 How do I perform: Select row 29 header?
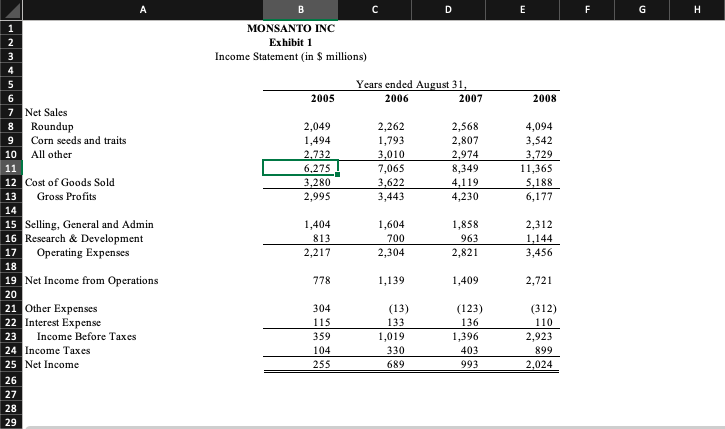(x=11, y=422)
